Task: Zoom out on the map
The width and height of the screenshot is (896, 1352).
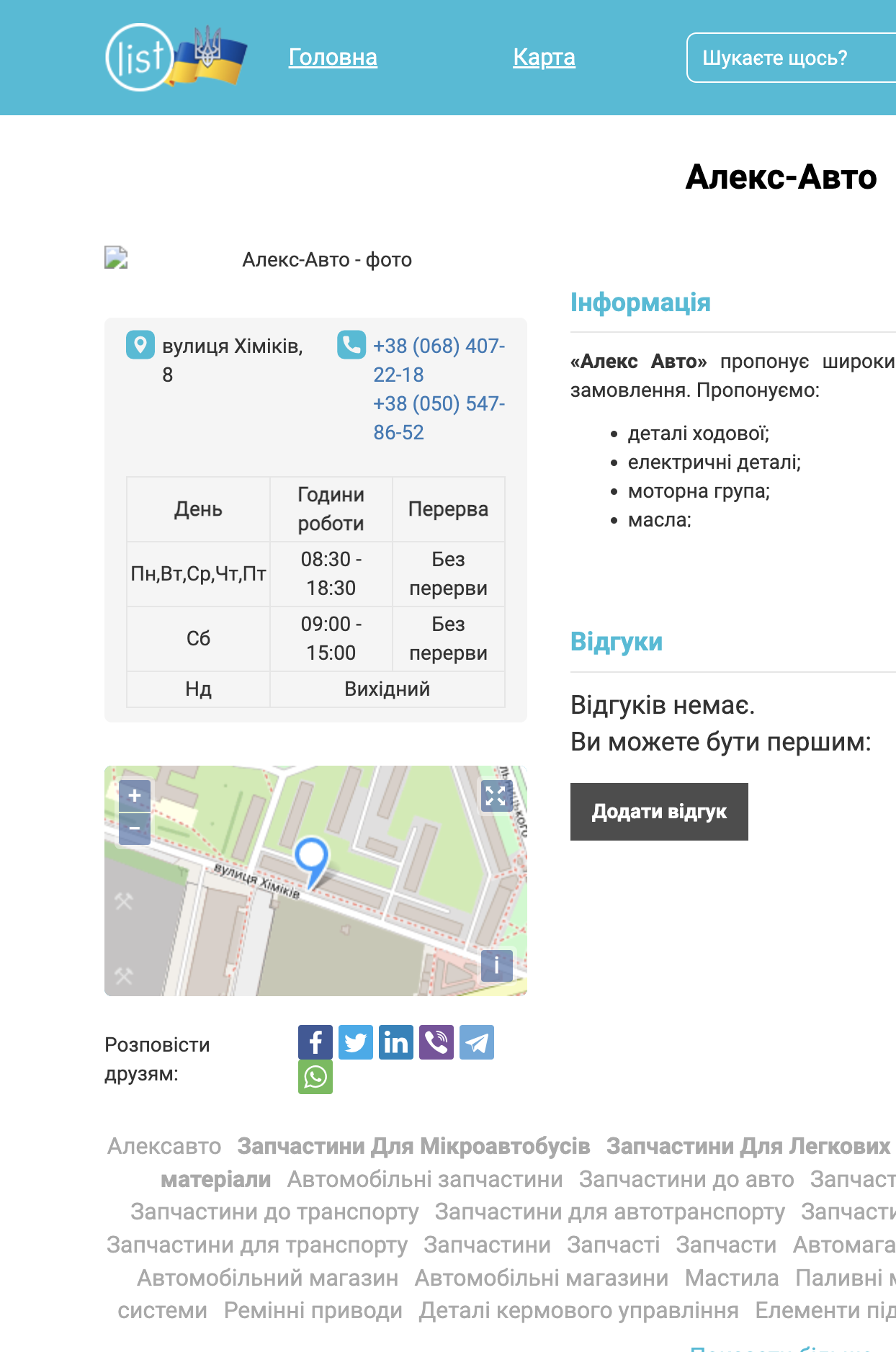Action: 135,828
